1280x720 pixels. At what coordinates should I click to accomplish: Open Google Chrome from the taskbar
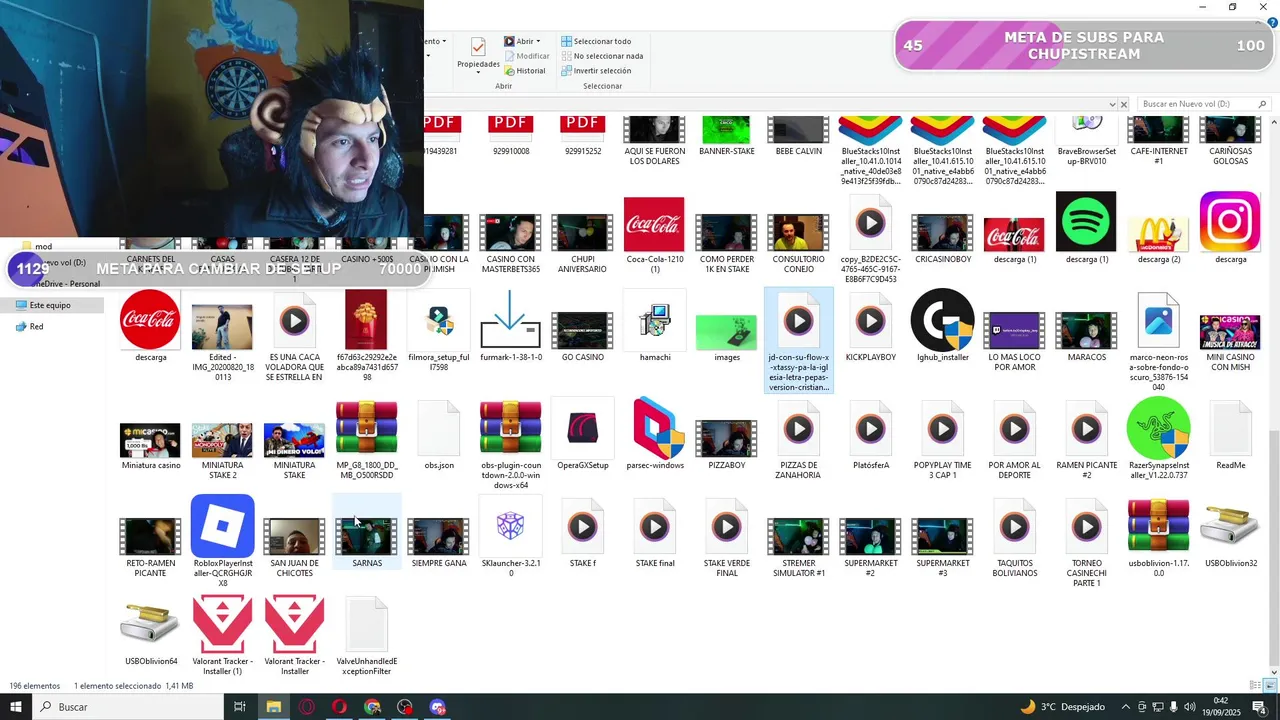point(372,707)
